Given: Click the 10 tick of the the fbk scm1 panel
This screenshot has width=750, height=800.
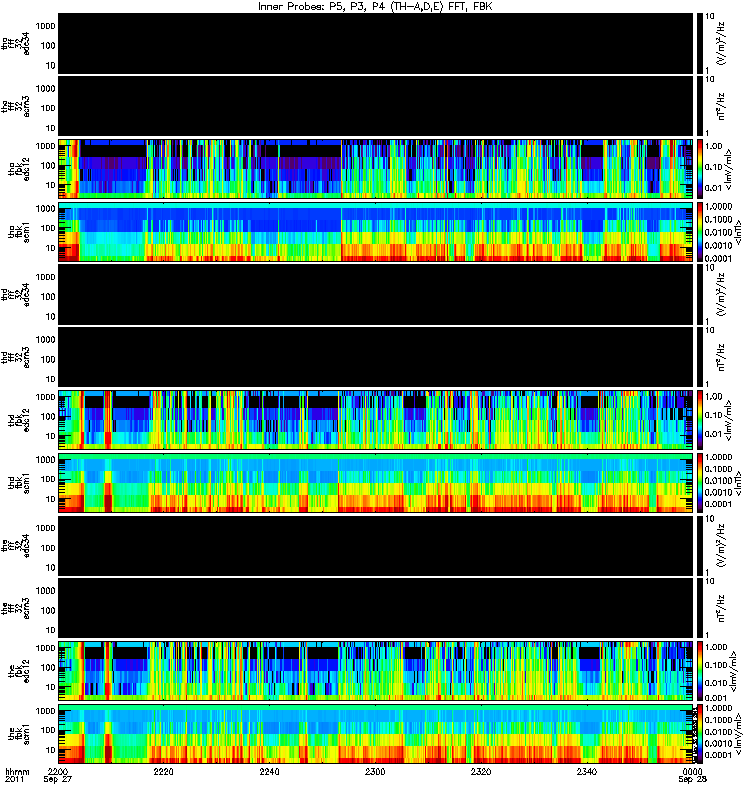Looking at the screenshot, I should coord(51,750).
